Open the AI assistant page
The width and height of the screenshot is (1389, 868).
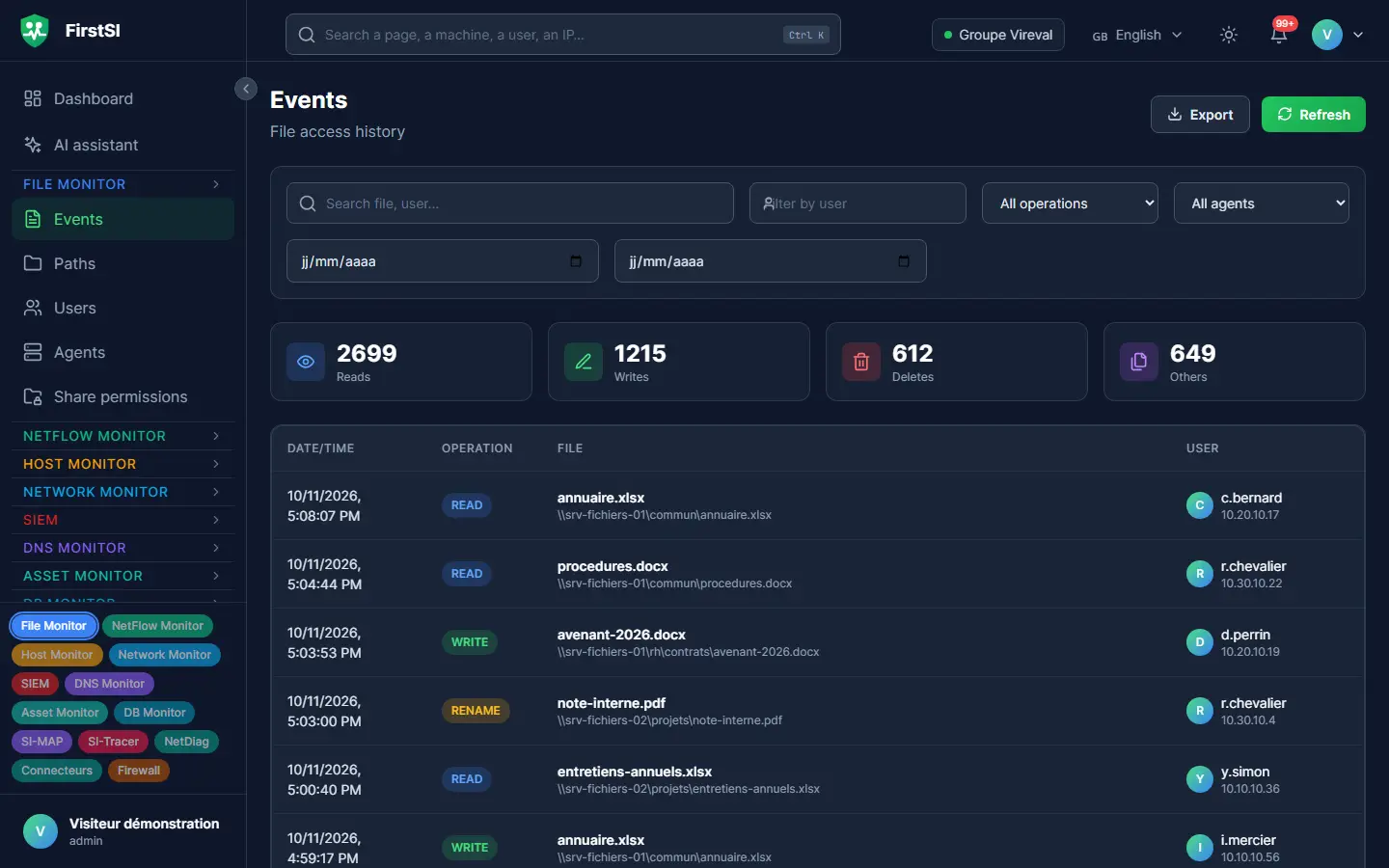click(x=123, y=145)
